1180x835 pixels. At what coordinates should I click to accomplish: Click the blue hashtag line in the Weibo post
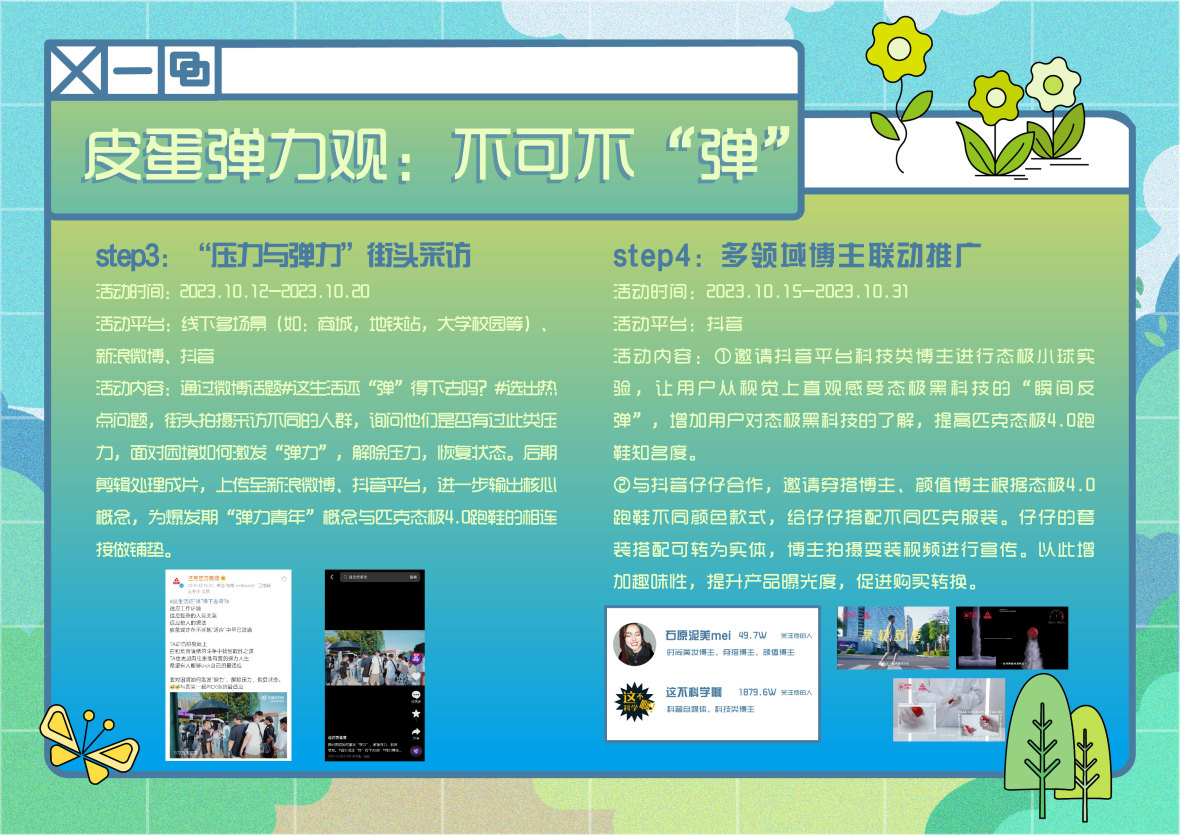coord(200,601)
